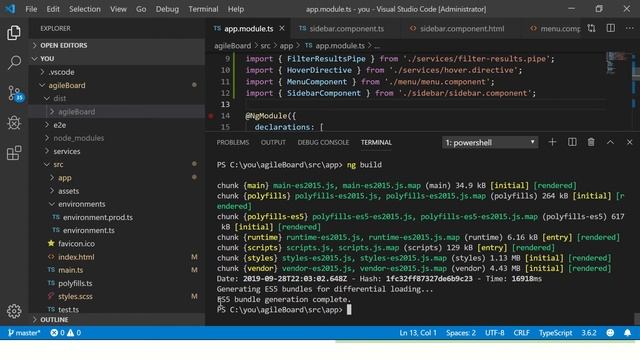Viewport: 640px width, 360px height.
Task: Click src in editor breadcrumb
Action: [265, 46]
